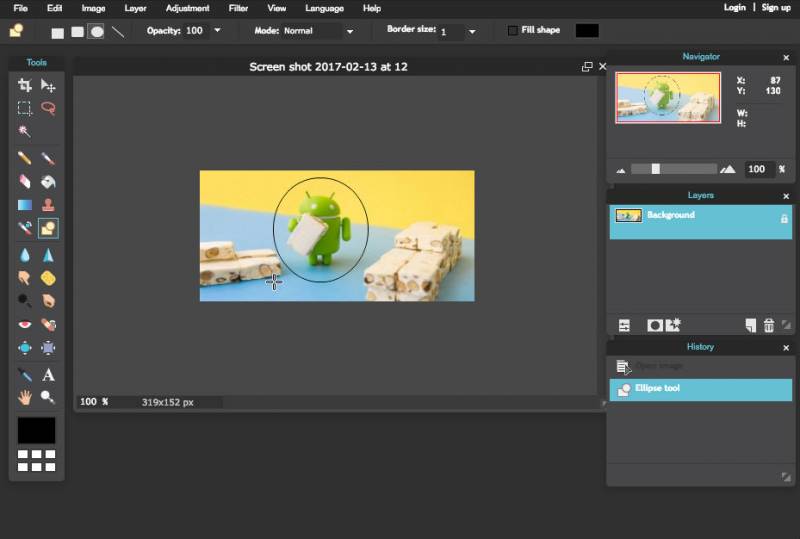Open the Mode Normal dropdown
This screenshot has height=539, width=800.
349,31
